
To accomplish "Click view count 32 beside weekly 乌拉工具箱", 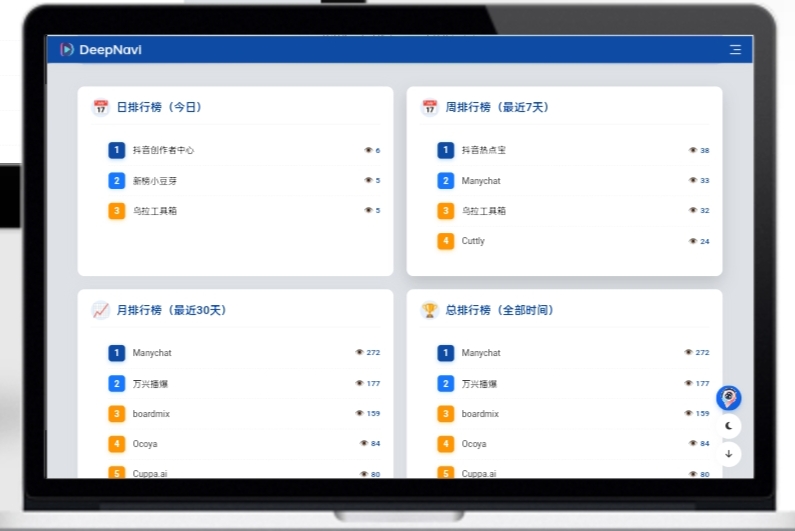I will [x=705, y=210].
